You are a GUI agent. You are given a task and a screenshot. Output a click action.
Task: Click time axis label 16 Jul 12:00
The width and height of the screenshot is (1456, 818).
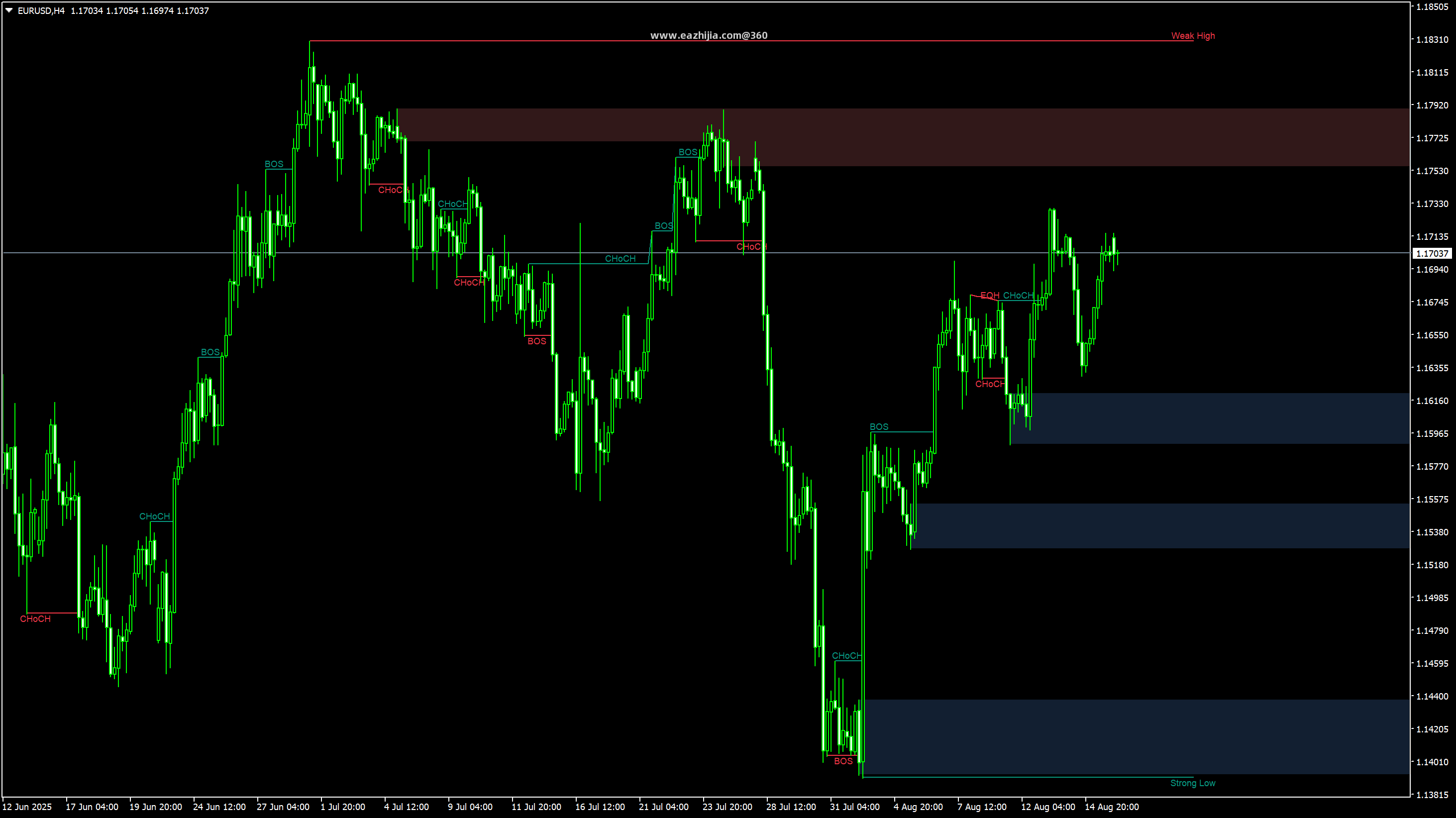tap(600, 807)
